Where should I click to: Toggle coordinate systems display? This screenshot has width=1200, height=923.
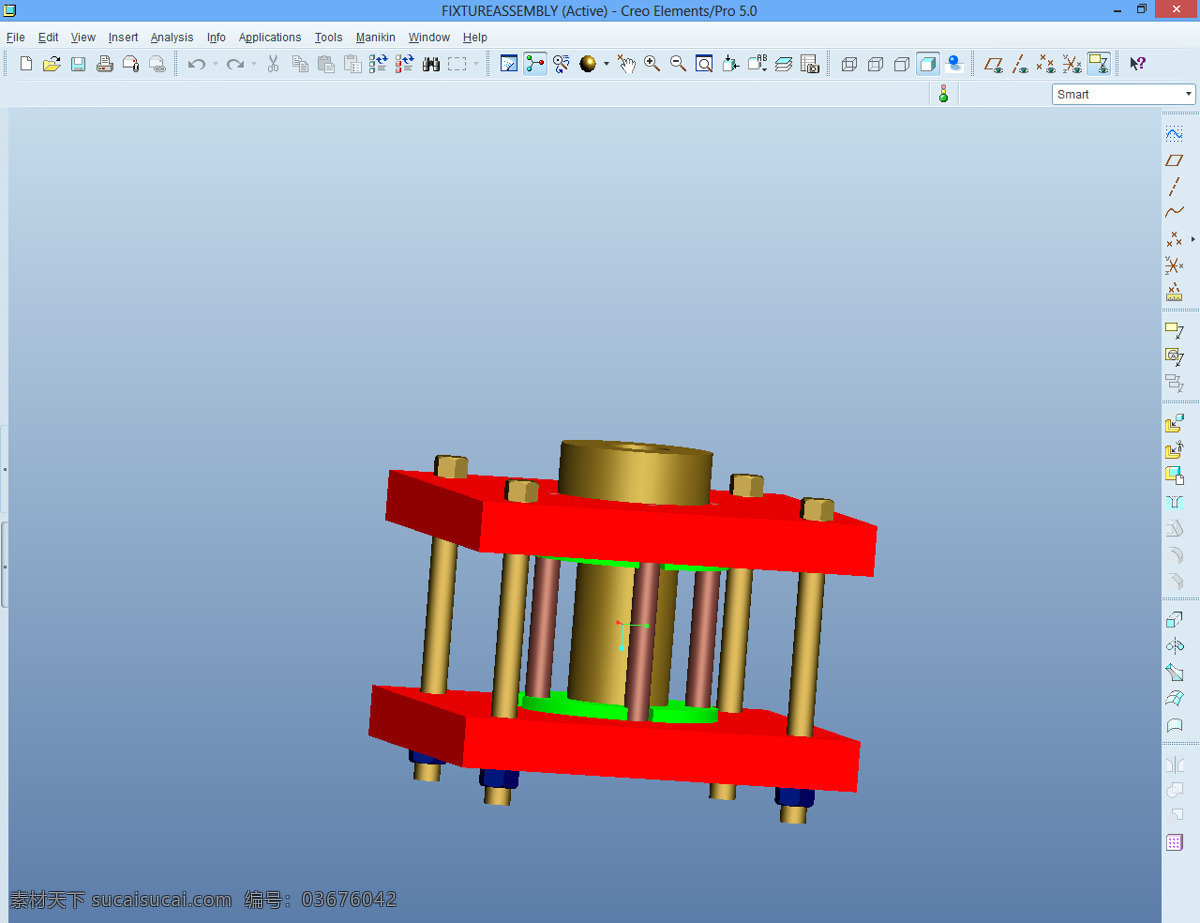pyautogui.click(x=1071, y=64)
